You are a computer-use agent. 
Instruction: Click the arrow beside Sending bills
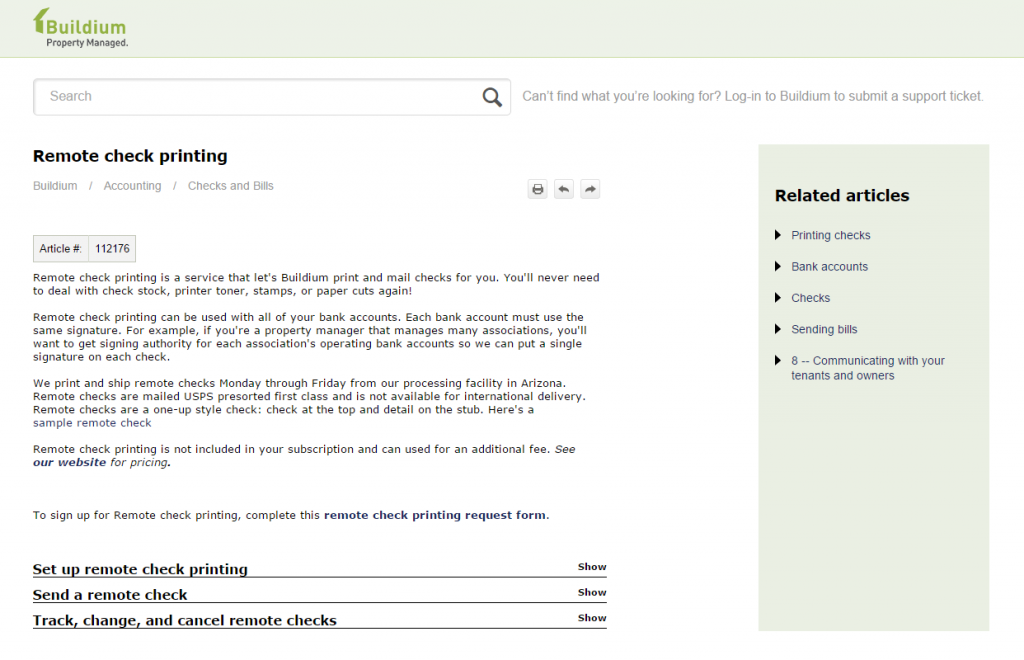tap(778, 329)
